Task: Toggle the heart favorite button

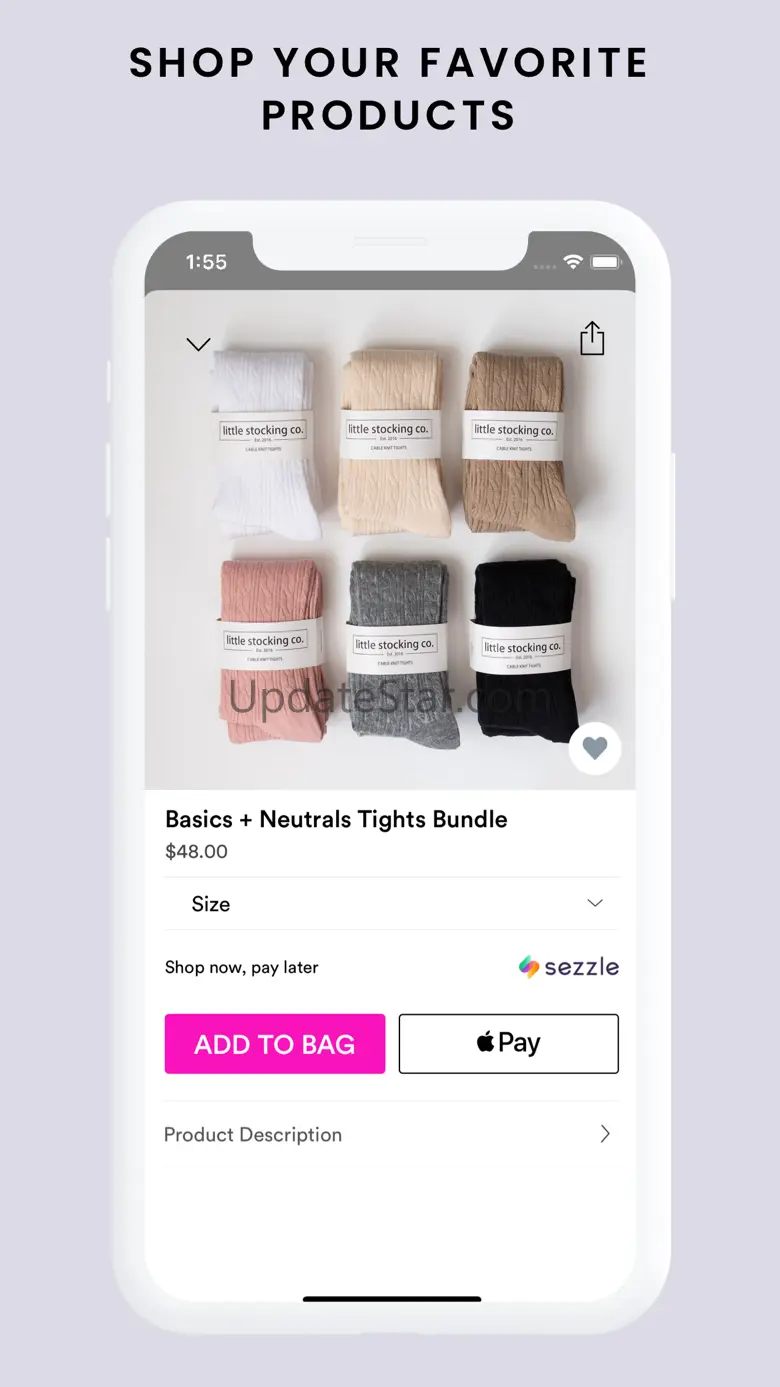Action: [x=595, y=748]
